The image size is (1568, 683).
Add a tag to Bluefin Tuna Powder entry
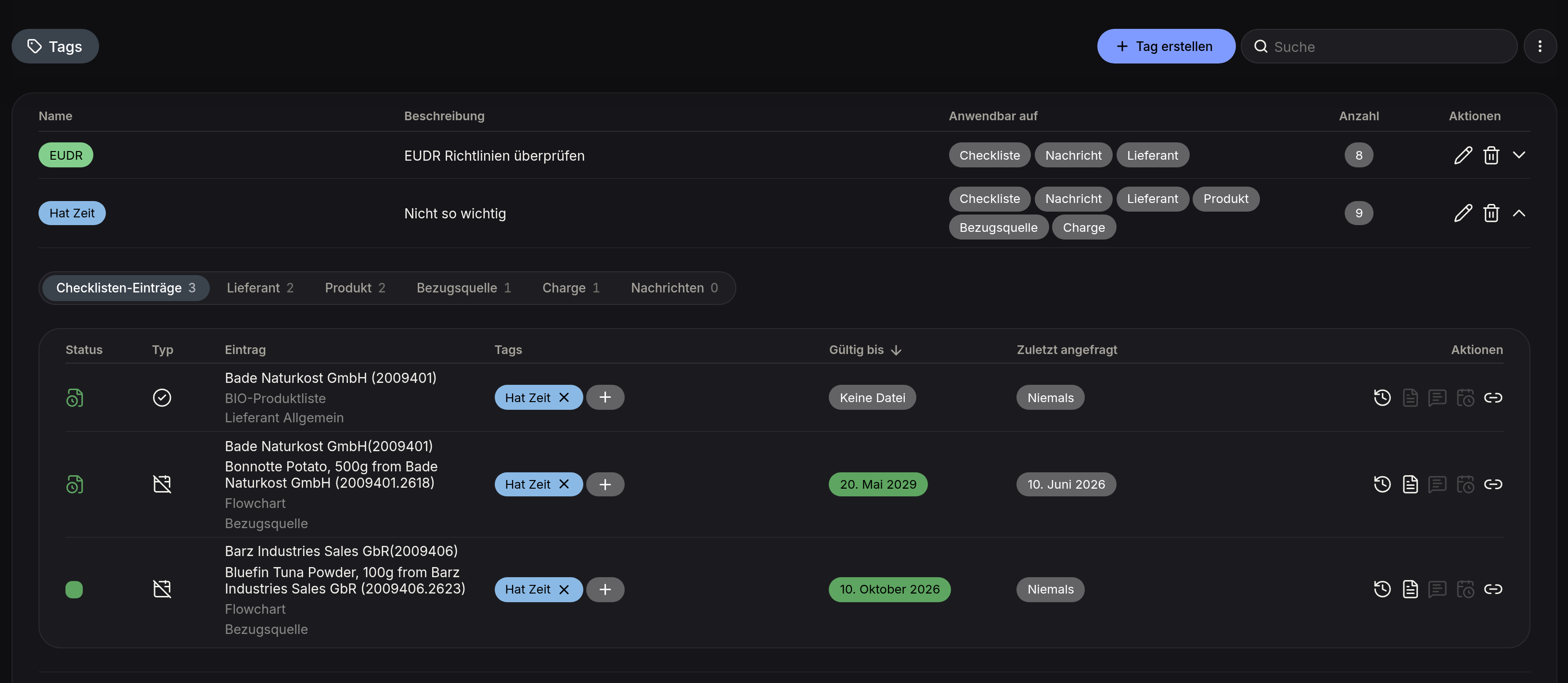tap(605, 589)
